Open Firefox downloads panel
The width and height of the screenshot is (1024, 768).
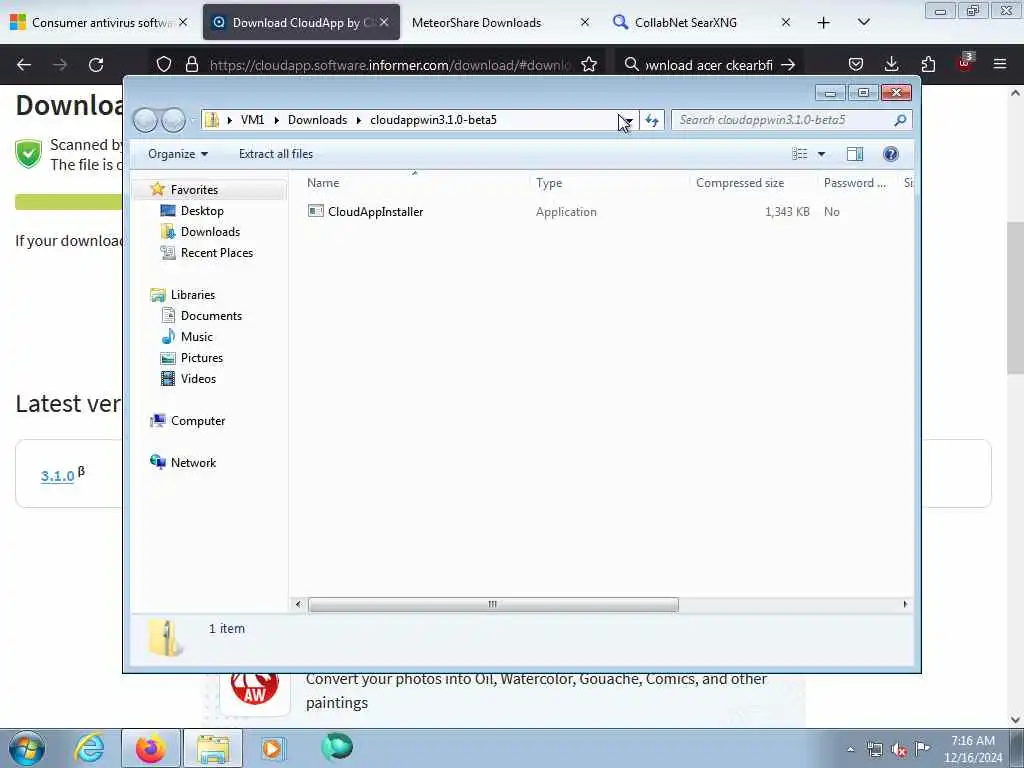point(891,65)
